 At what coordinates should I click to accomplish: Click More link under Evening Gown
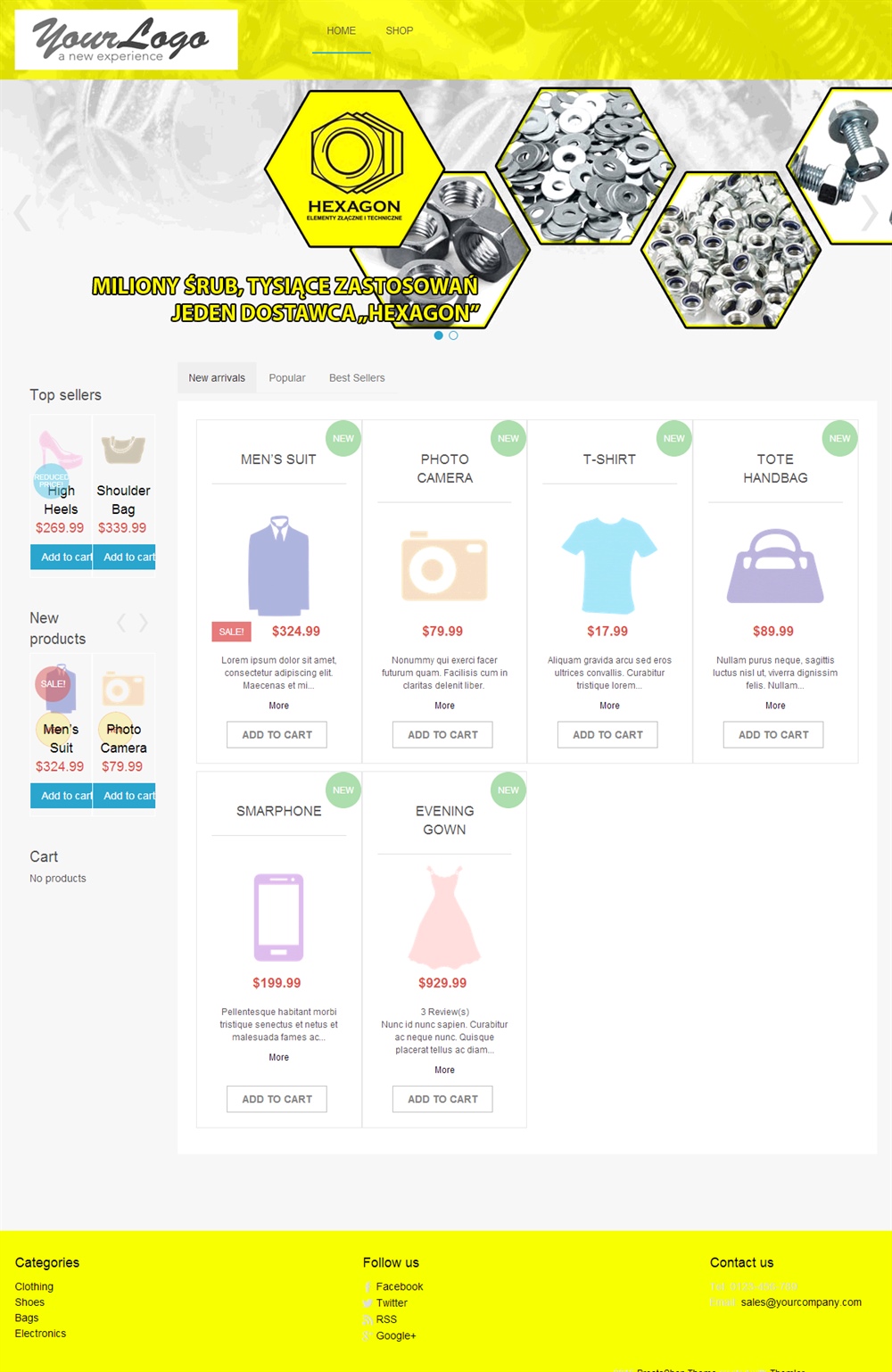click(x=444, y=1070)
